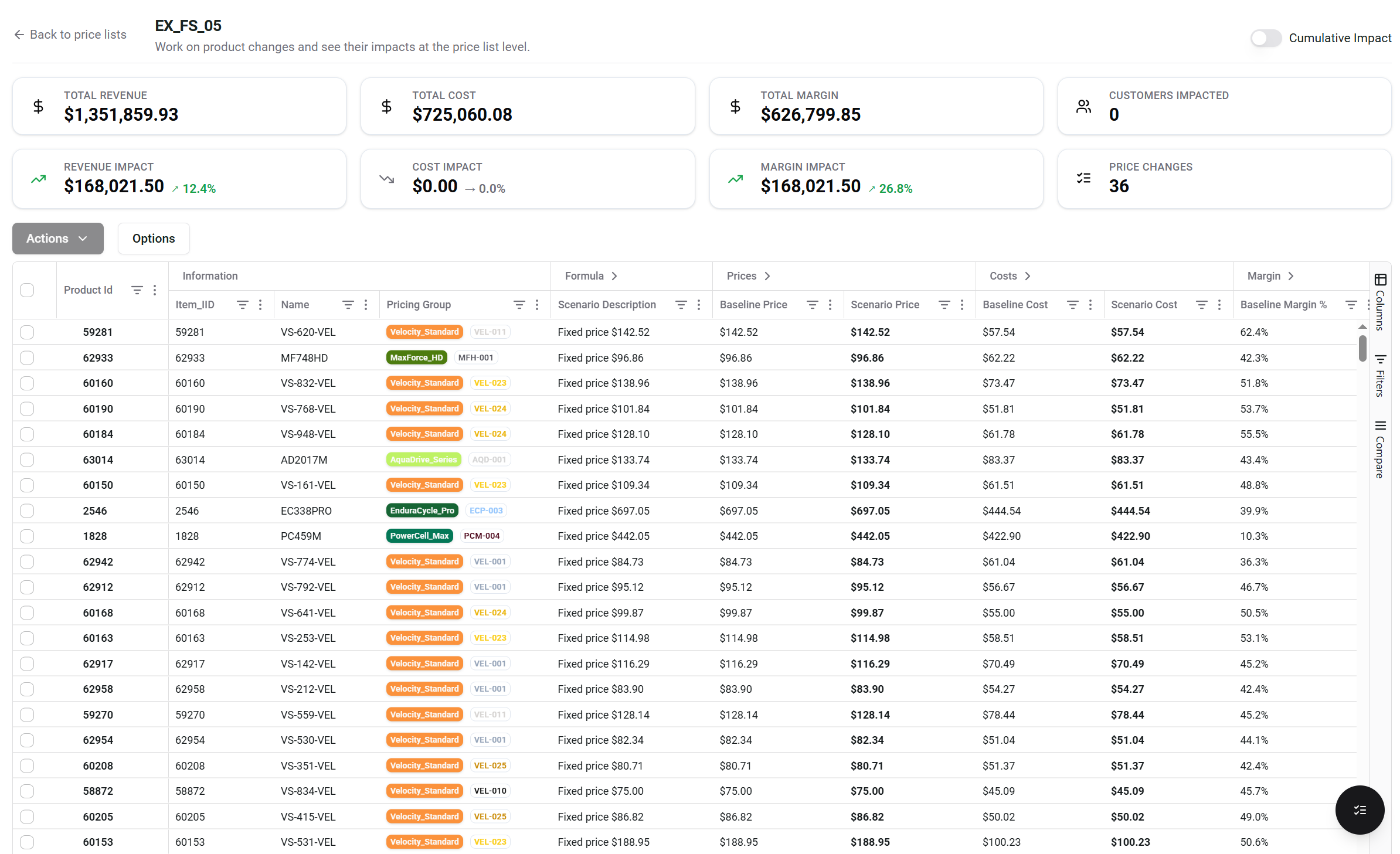Click the filter icon on the Scenario Description column
This screenshot has width=1400, height=854.
point(681,304)
